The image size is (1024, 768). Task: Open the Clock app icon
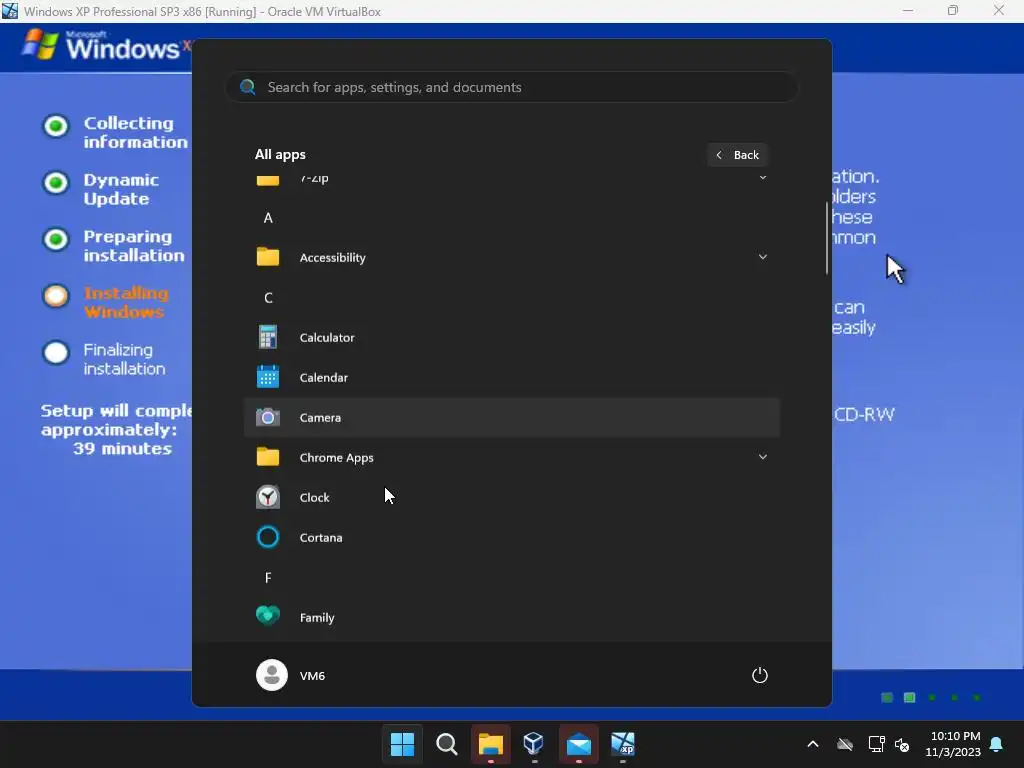pyautogui.click(x=268, y=497)
